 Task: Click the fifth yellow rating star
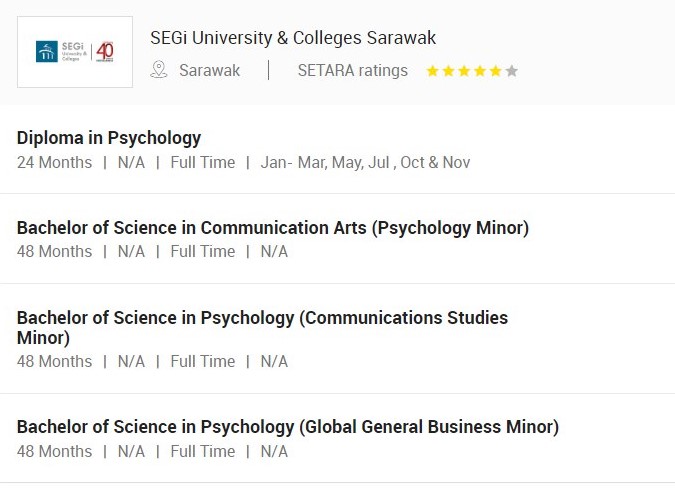(495, 71)
